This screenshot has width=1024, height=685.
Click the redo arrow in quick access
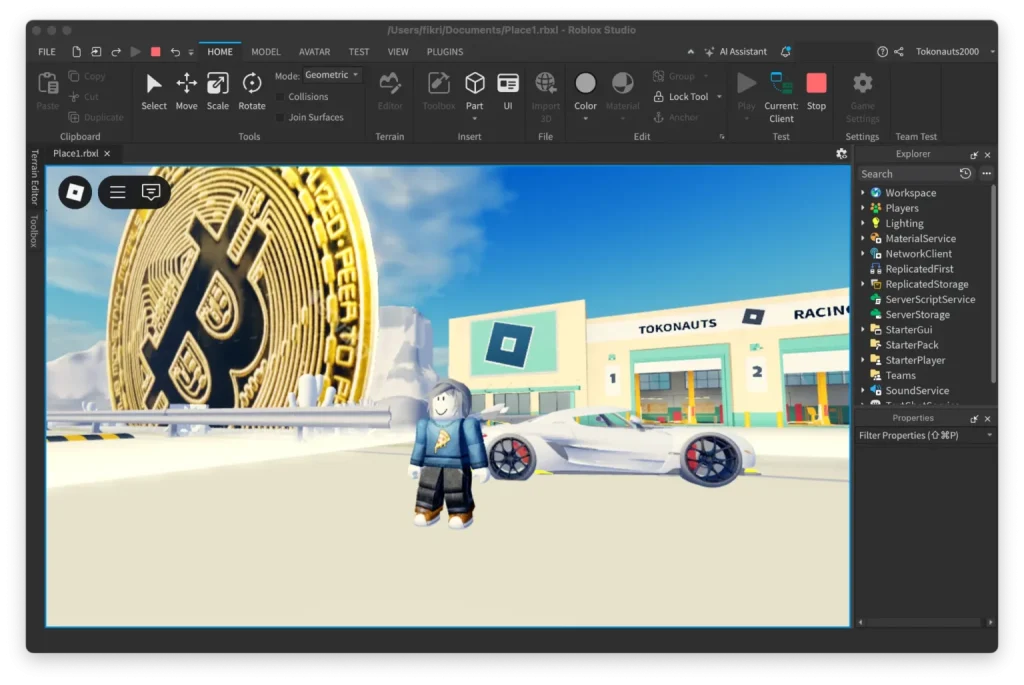click(116, 52)
